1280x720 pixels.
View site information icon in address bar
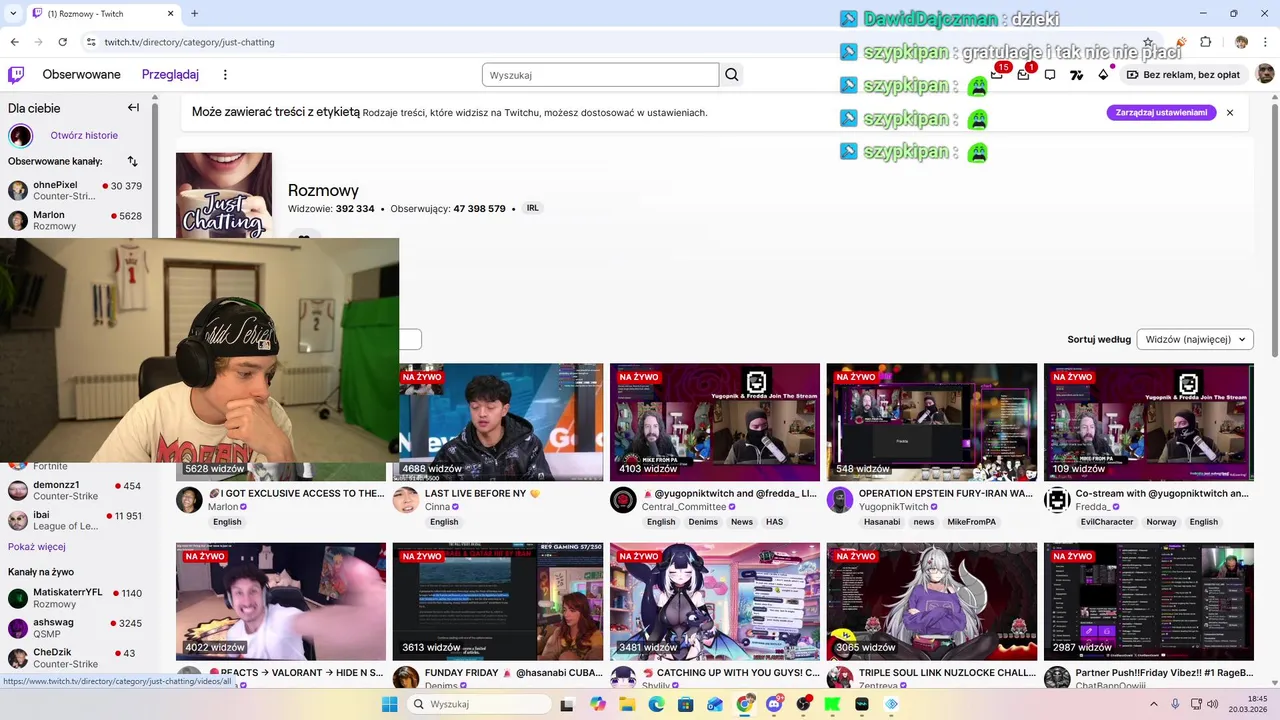(91, 42)
